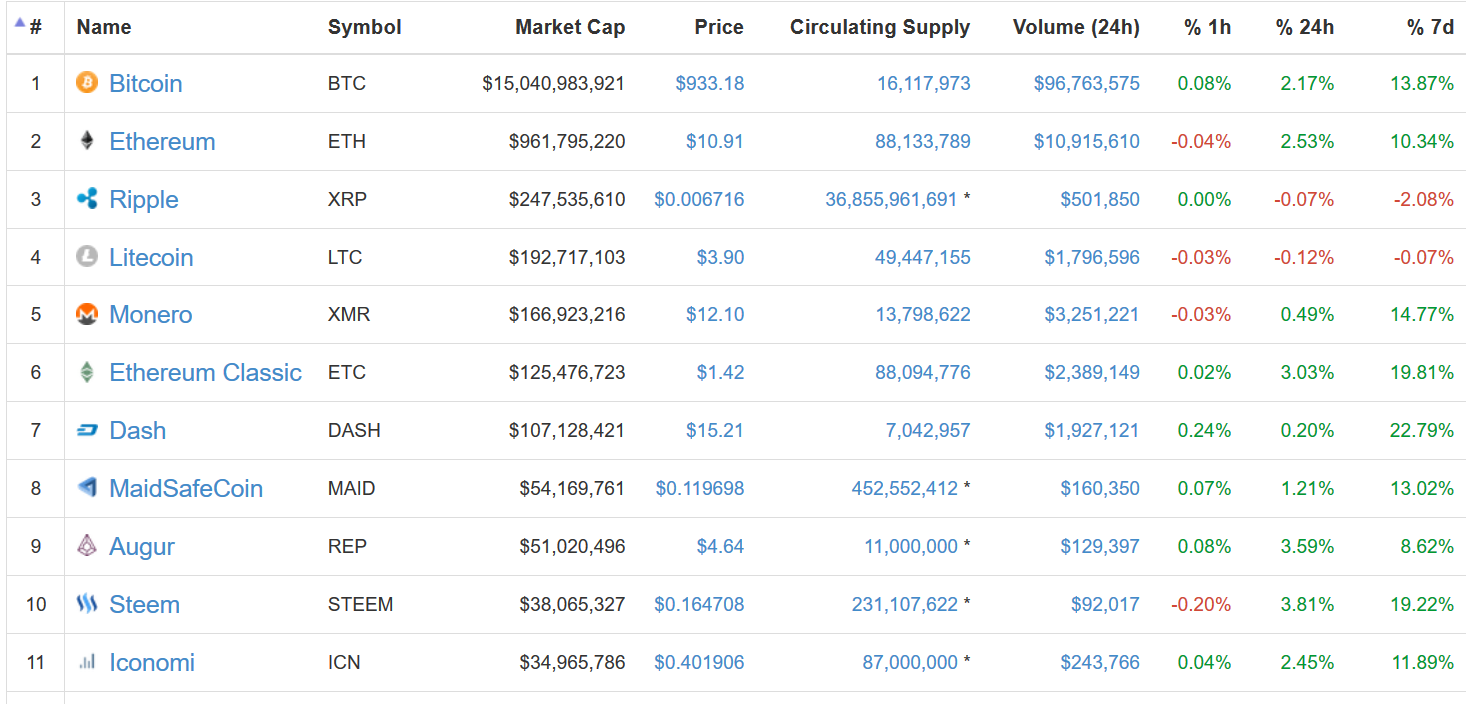Sort by Volume (24h) header
The width and height of the screenshot is (1474, 704).
(1076, 27)
